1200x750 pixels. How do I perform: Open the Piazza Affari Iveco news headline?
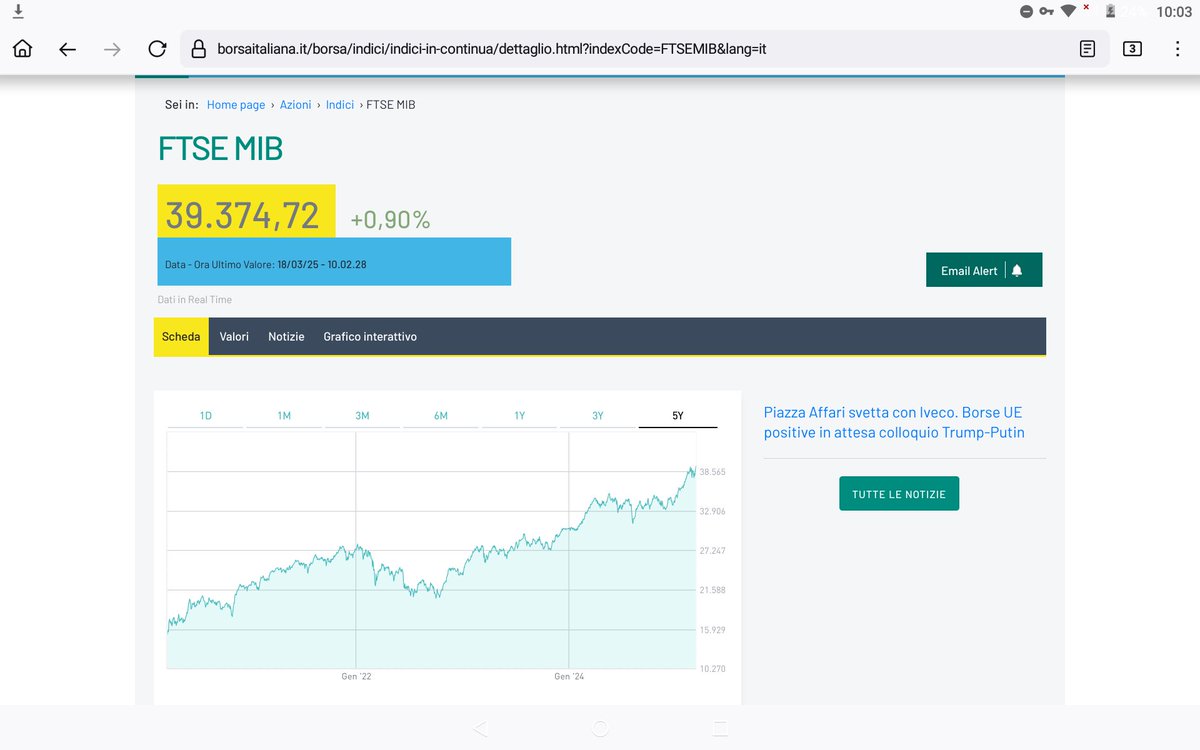tap(894, 422)
